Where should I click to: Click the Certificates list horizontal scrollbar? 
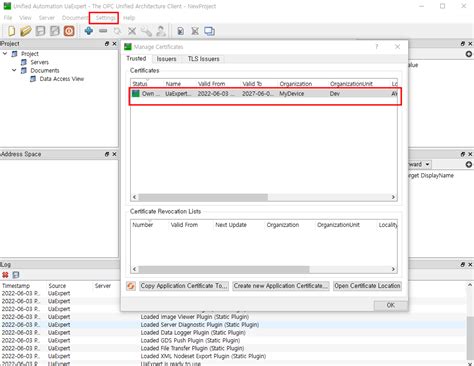tap(264, 197)
